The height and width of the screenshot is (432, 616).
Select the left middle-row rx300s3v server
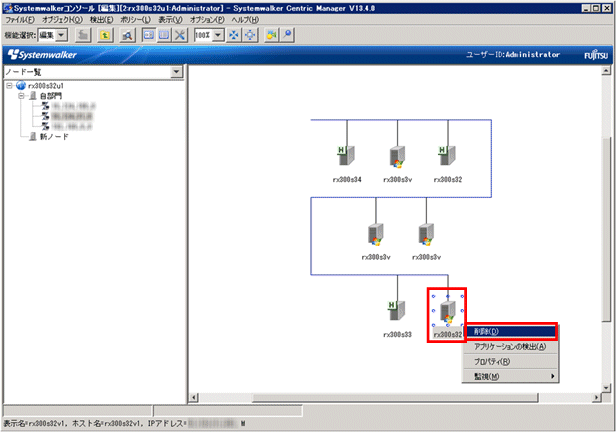pos(376,234)
